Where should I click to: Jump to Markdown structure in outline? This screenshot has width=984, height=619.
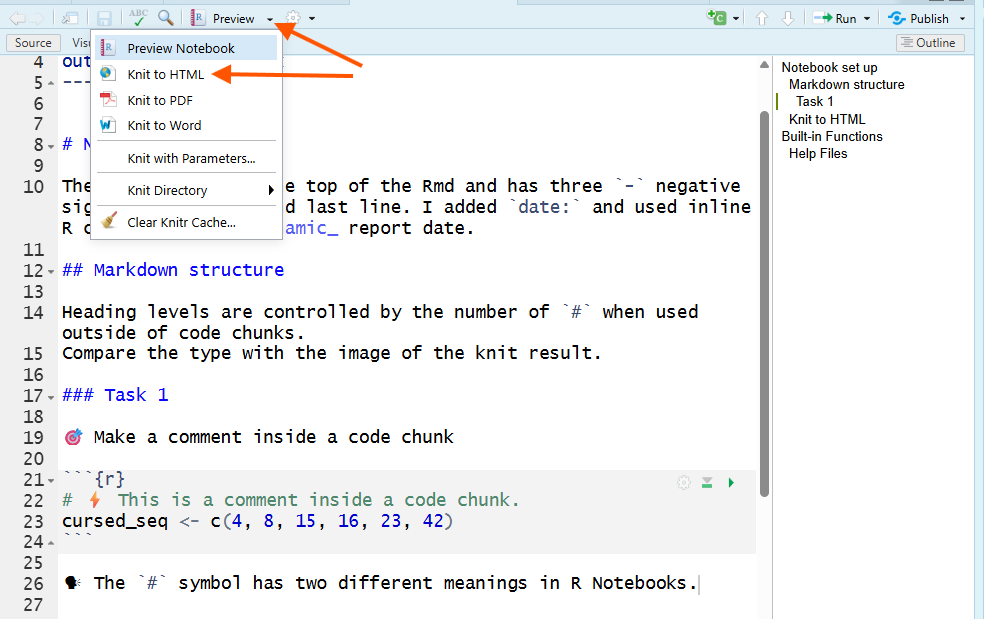click(x=847, y=84)
